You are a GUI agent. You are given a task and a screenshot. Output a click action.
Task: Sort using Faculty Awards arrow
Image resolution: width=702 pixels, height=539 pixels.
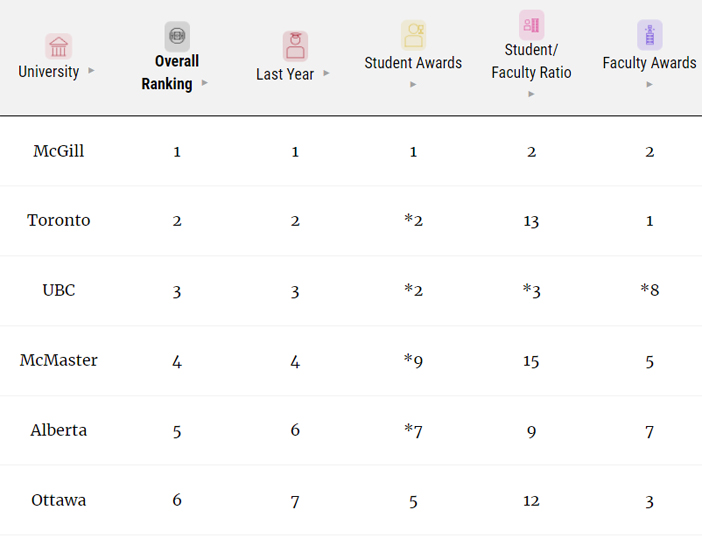pos(649,85)
